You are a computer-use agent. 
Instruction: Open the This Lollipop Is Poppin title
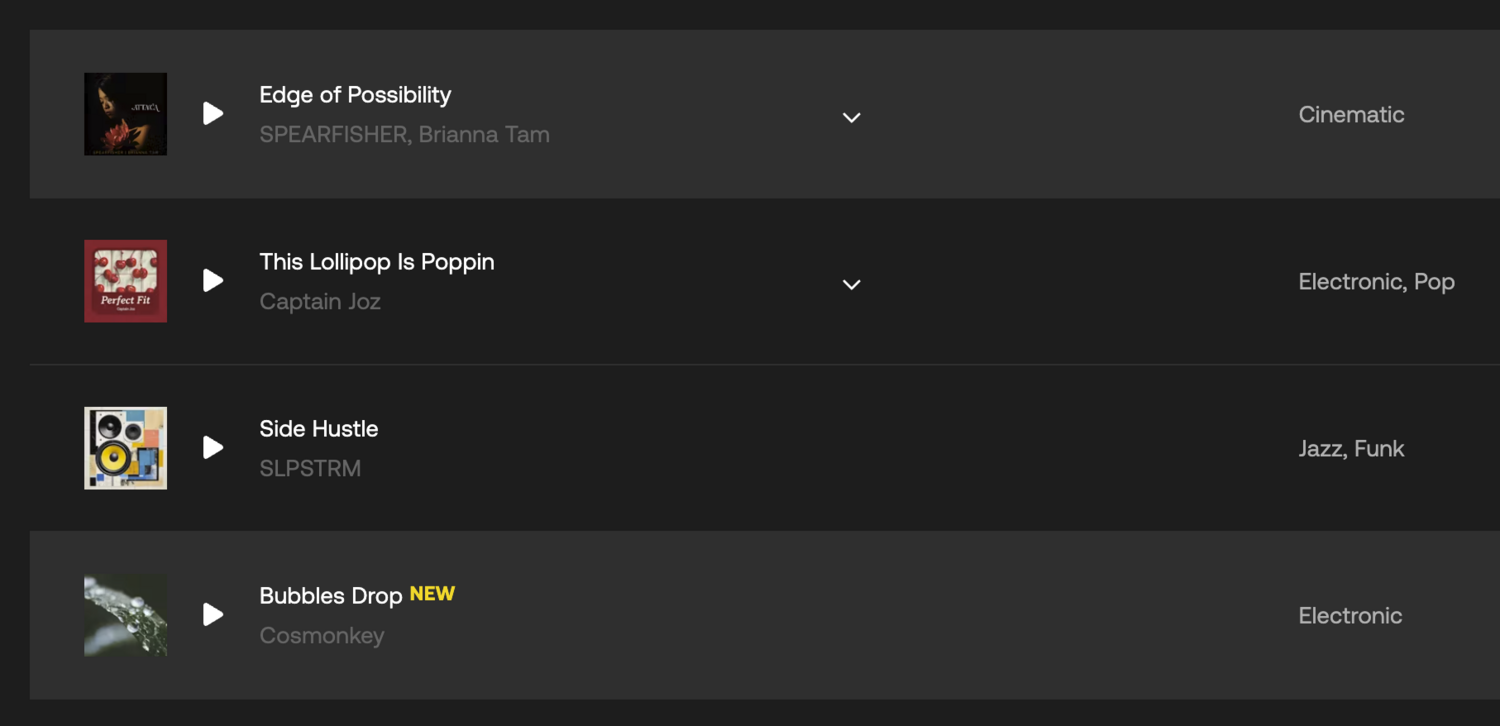[x=377, y=262]
